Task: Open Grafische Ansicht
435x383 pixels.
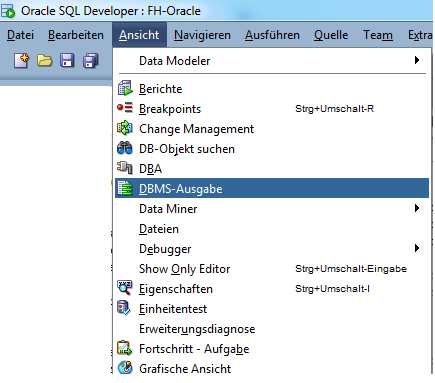Action: (272, 368)
